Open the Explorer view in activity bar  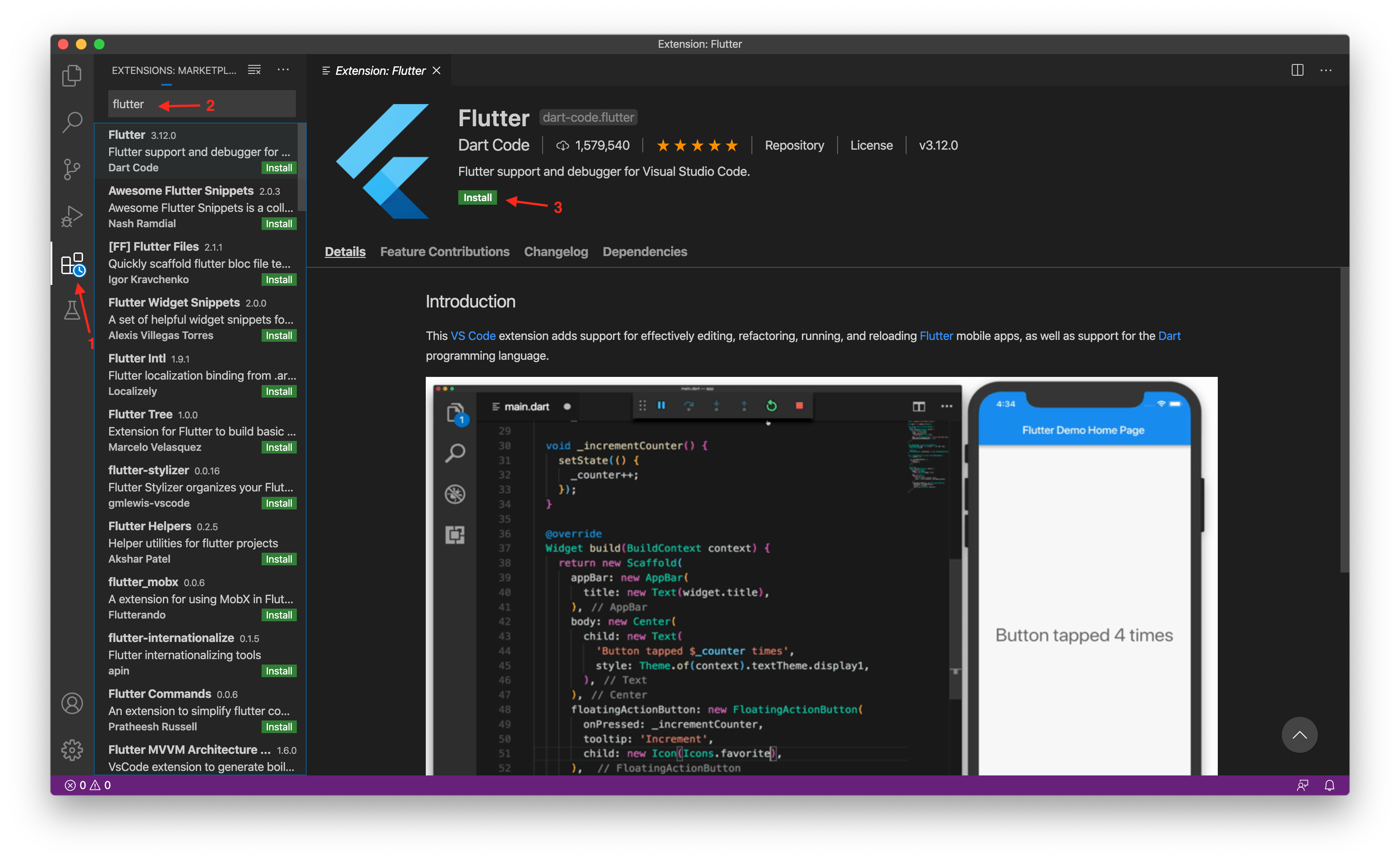pos(72,75)
